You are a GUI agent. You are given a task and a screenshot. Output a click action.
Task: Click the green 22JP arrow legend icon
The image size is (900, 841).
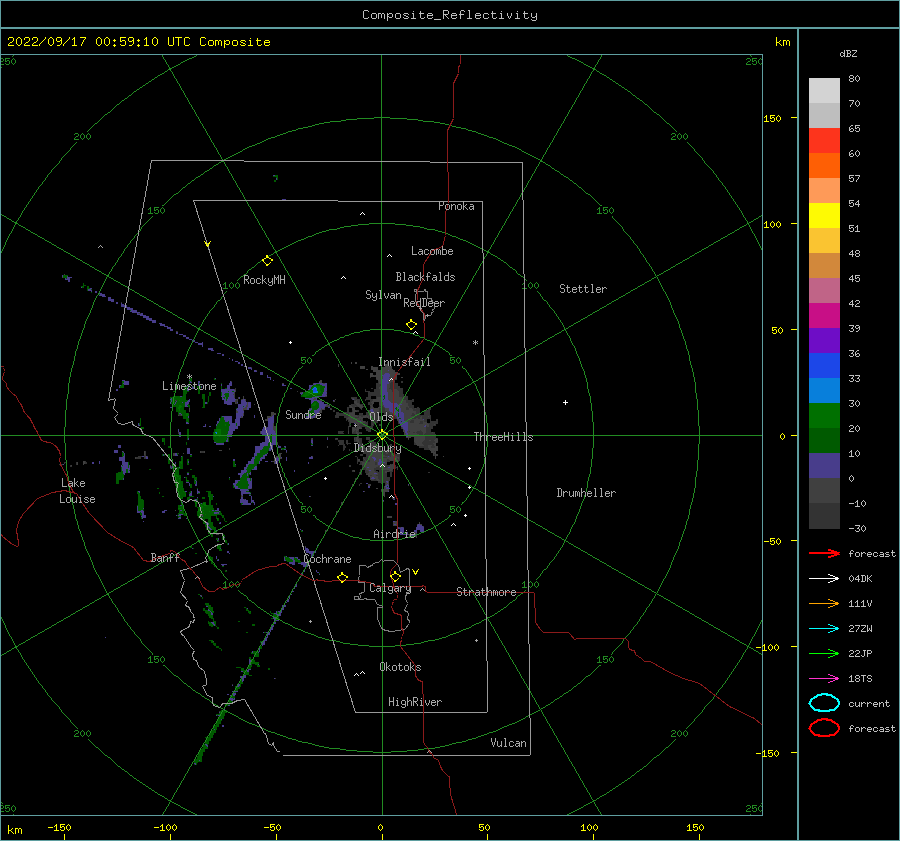pyautogui.click(x=824, y=653)
